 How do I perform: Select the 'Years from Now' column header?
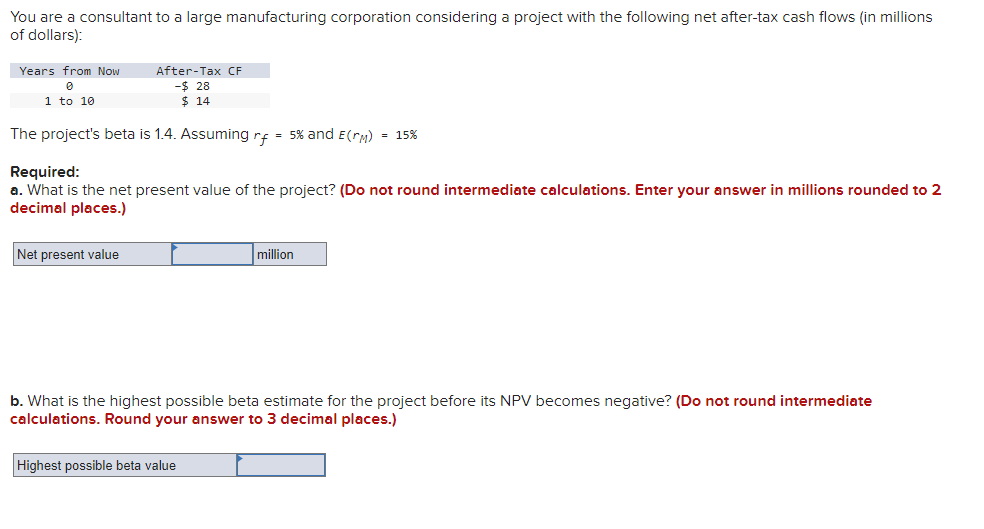pos(69,71)
